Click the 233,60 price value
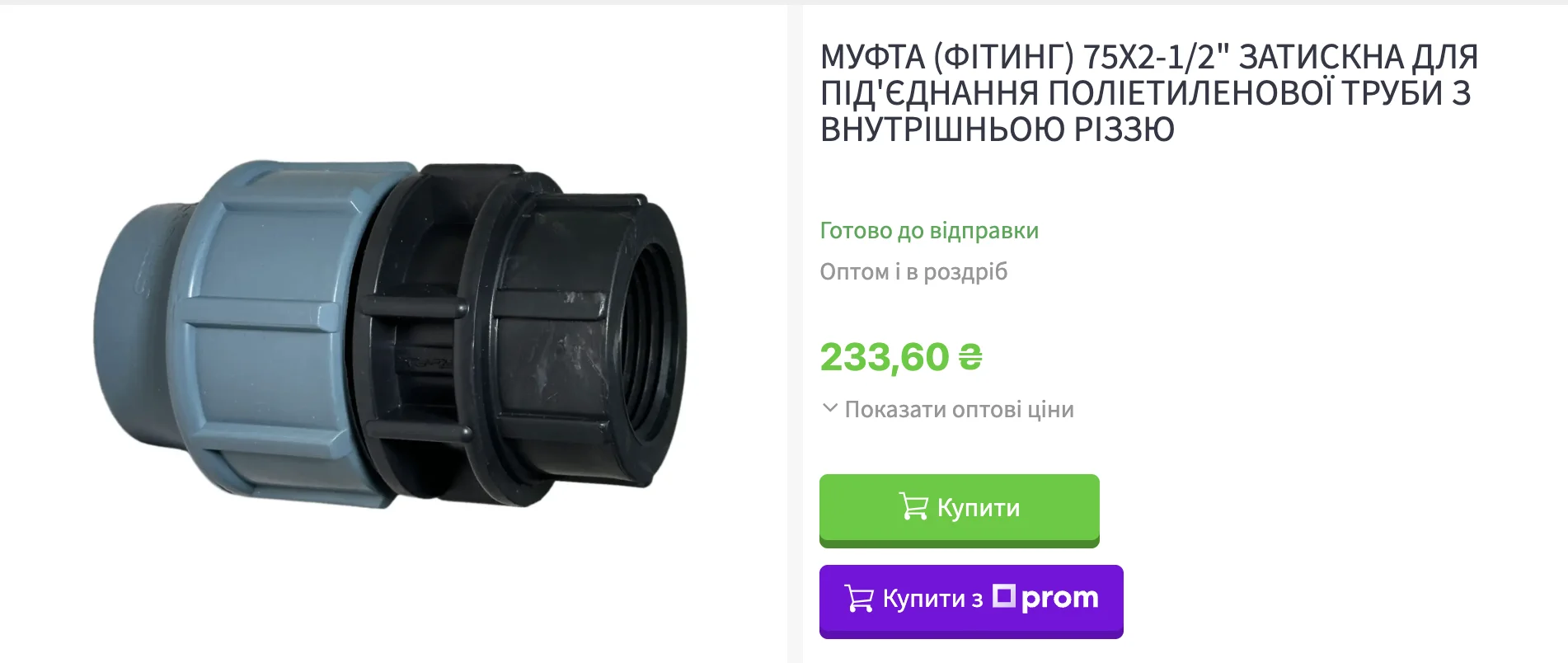Viewport: 1568px width, 663px height. 885,358
